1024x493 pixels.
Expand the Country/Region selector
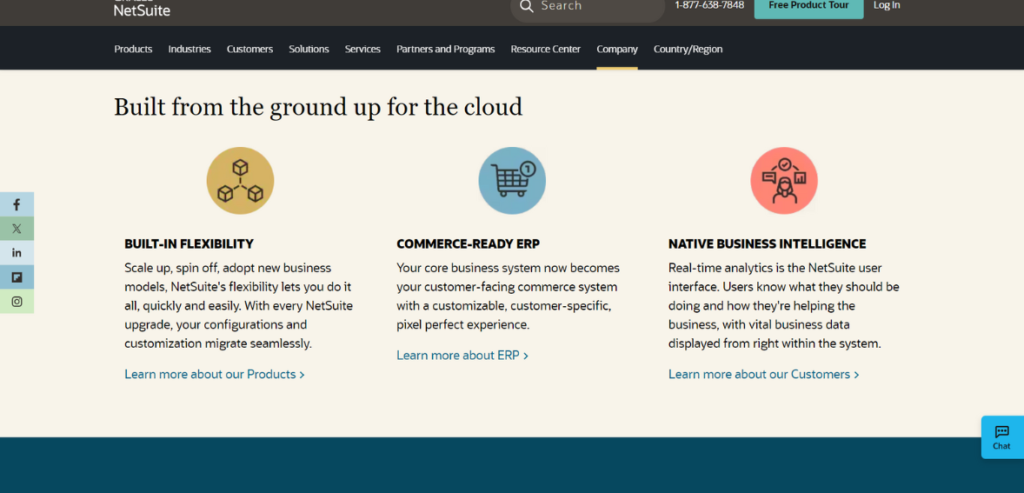688,49
